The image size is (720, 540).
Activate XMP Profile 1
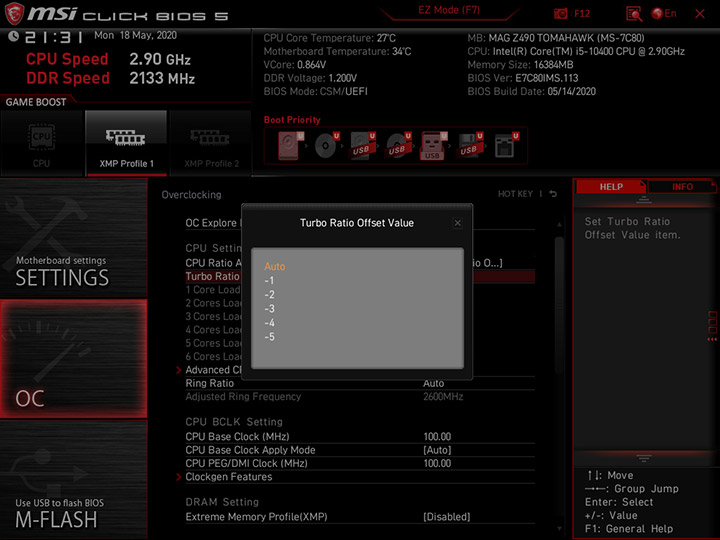click(126, 143)
